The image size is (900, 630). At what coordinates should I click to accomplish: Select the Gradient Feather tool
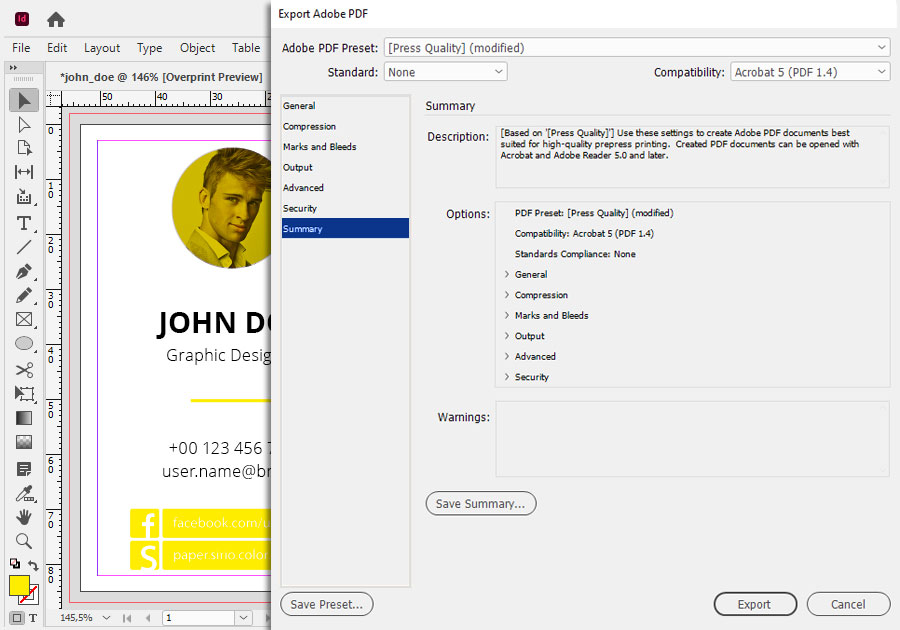tap(24, 442)
